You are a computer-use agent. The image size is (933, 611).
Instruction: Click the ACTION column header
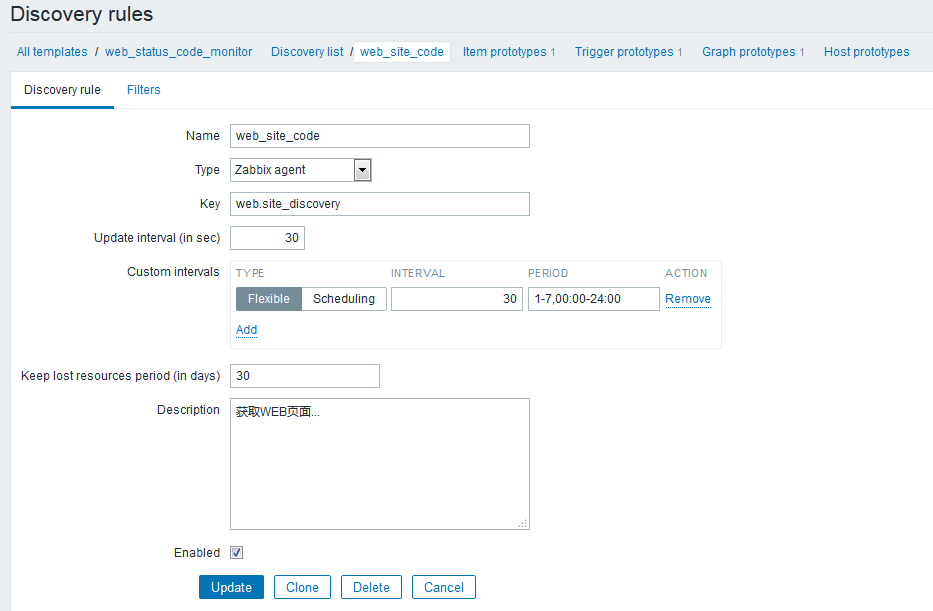pos(686,273)
